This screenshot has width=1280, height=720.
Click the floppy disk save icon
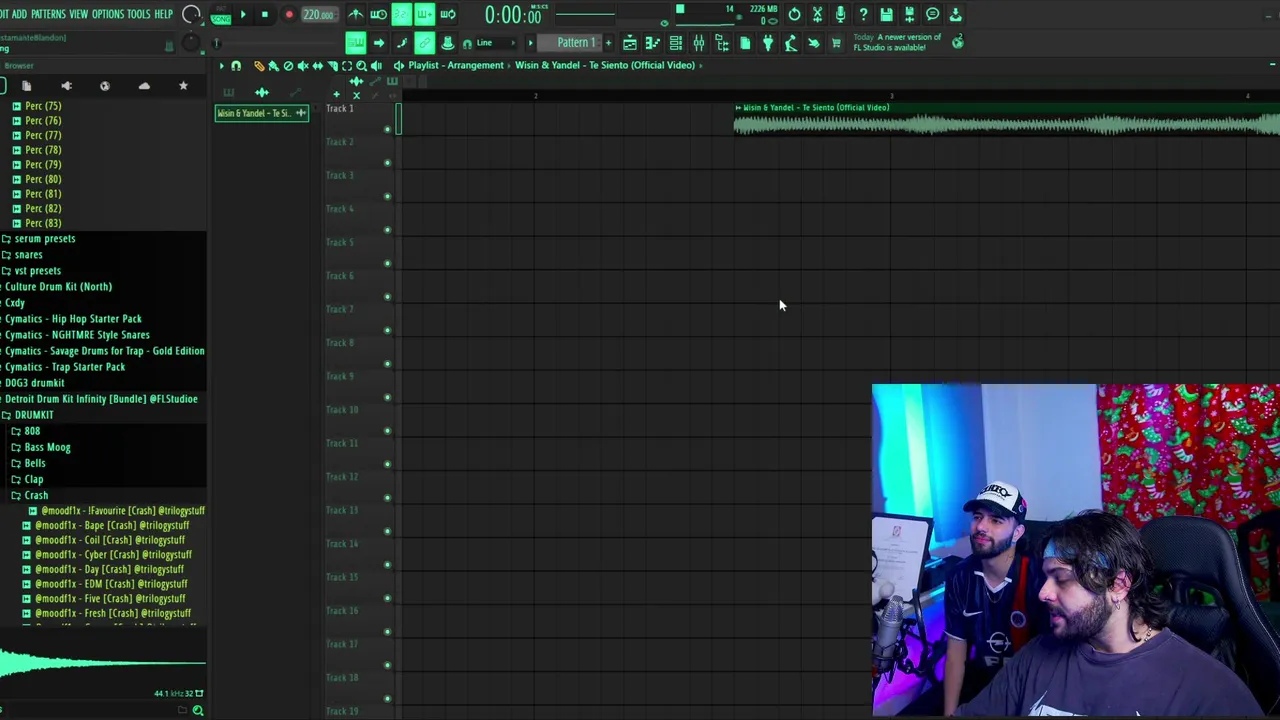(886, 14)
